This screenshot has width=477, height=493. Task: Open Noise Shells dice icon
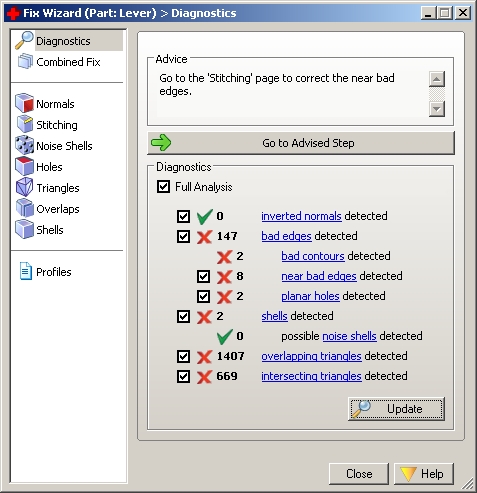coord(24,145)
